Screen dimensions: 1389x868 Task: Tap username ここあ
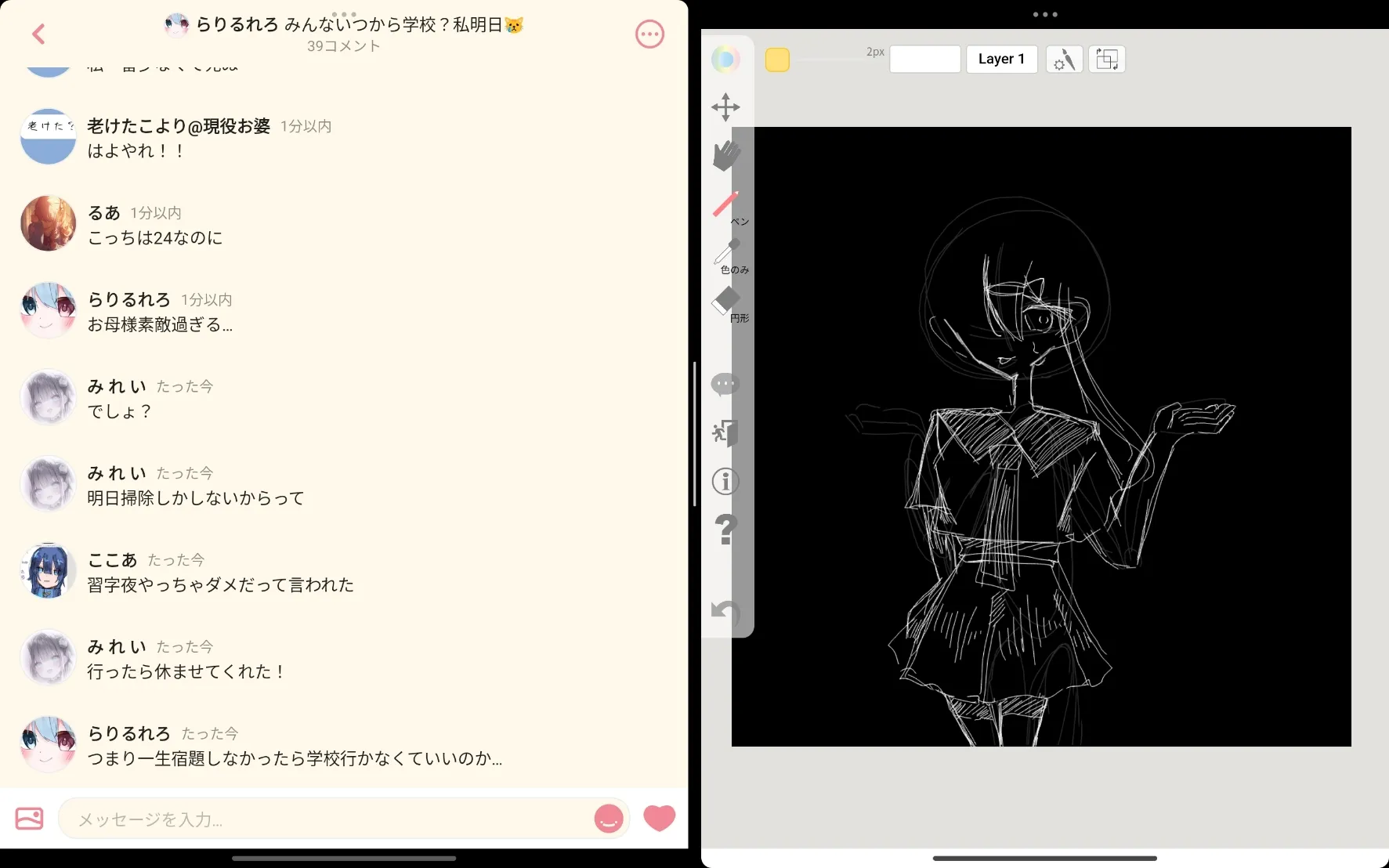tap(112, 560)
